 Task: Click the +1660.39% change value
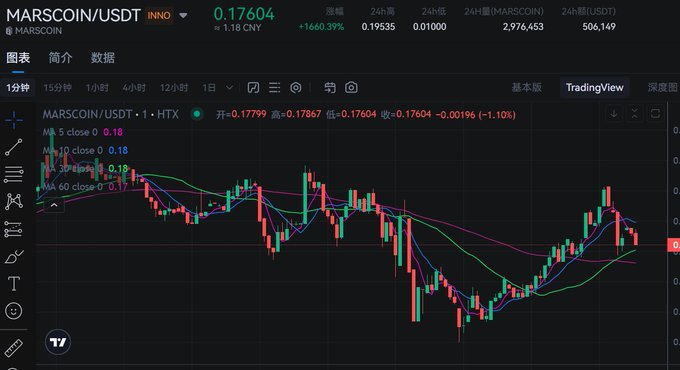pos(321,27)
